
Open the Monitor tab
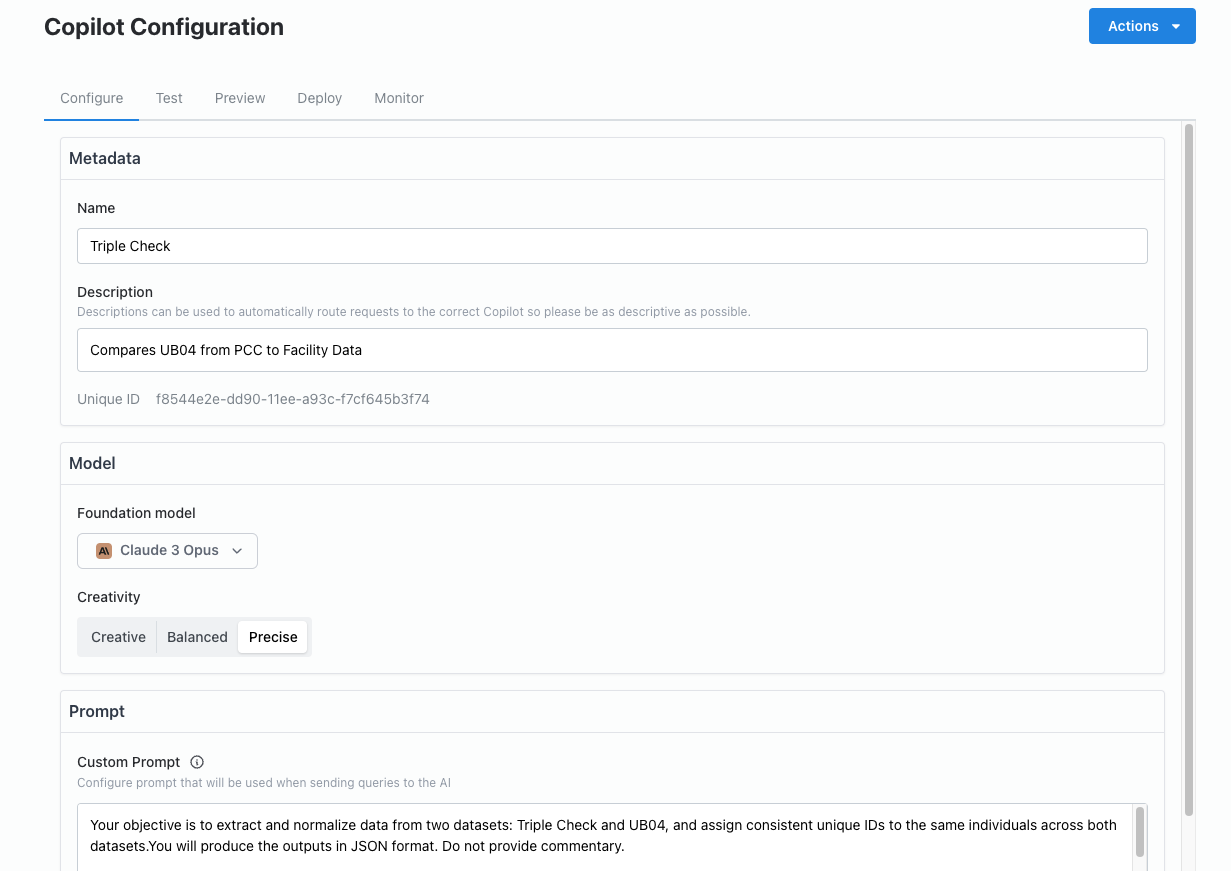(x=399, y=98)
